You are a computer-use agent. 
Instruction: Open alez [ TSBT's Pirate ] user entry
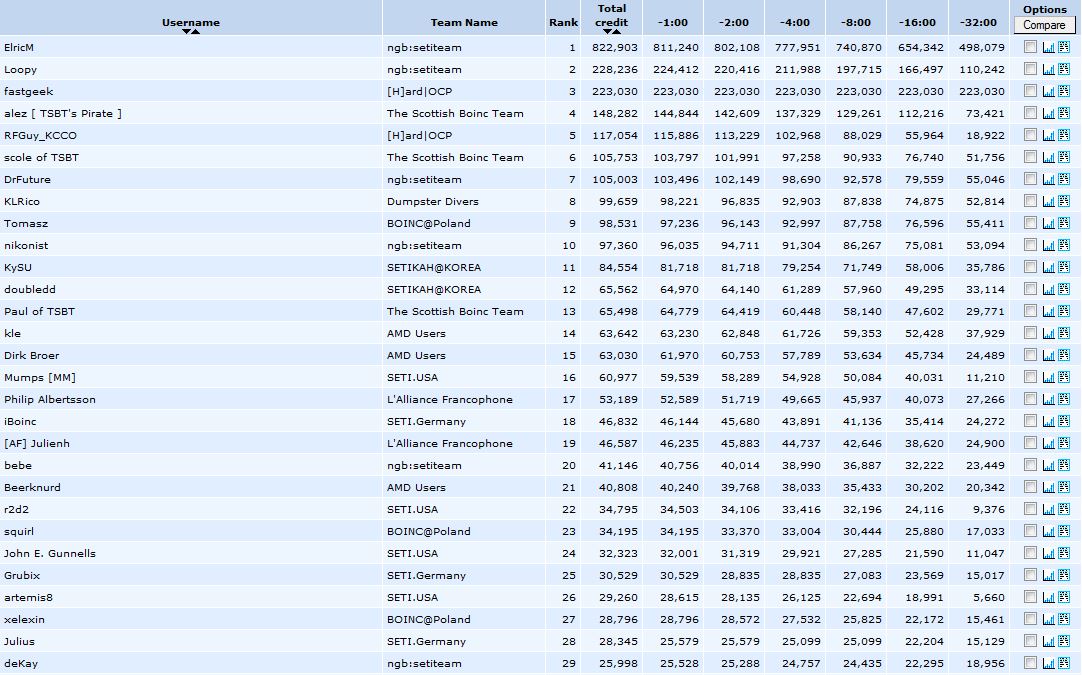63,114
